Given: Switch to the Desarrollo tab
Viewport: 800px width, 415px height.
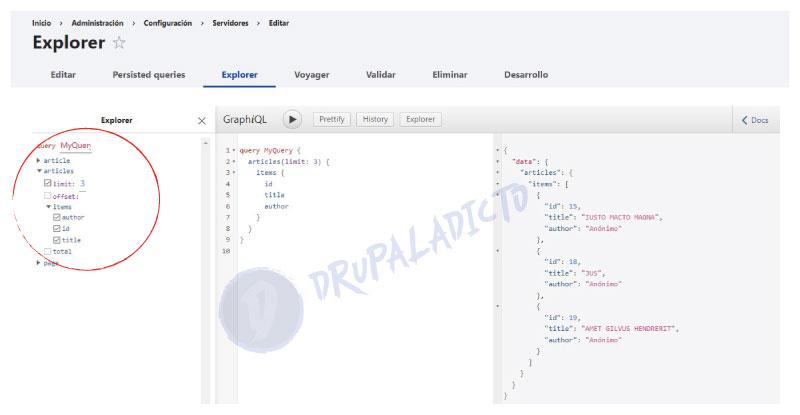Looking at the screenshot, I should [x=526, y=75].
